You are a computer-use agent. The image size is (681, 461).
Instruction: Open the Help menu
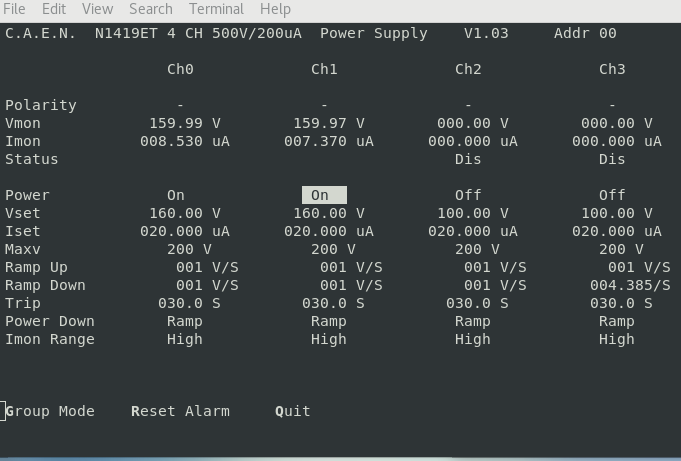pos(275,9)
